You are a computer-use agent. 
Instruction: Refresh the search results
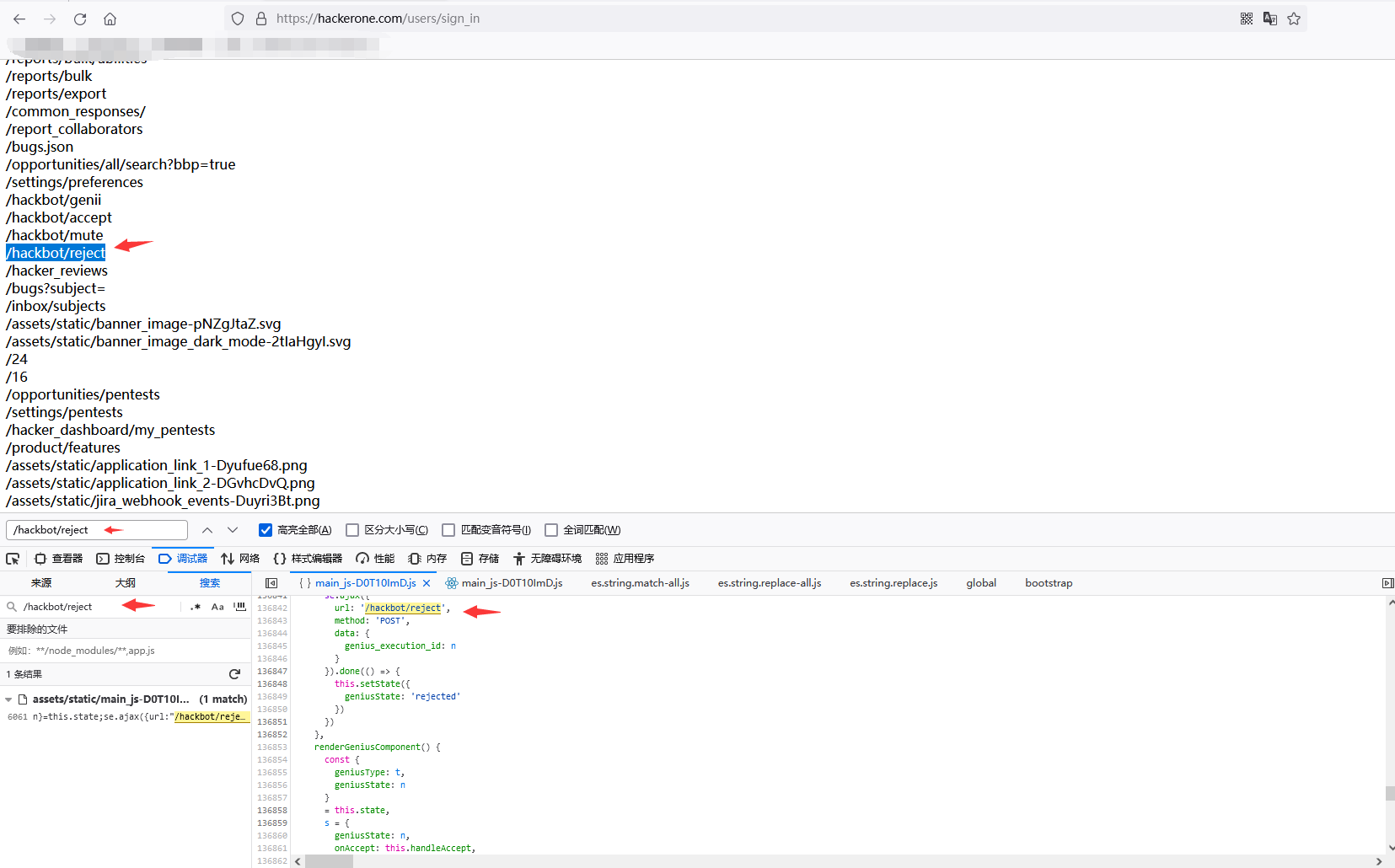tap(235, 674)
